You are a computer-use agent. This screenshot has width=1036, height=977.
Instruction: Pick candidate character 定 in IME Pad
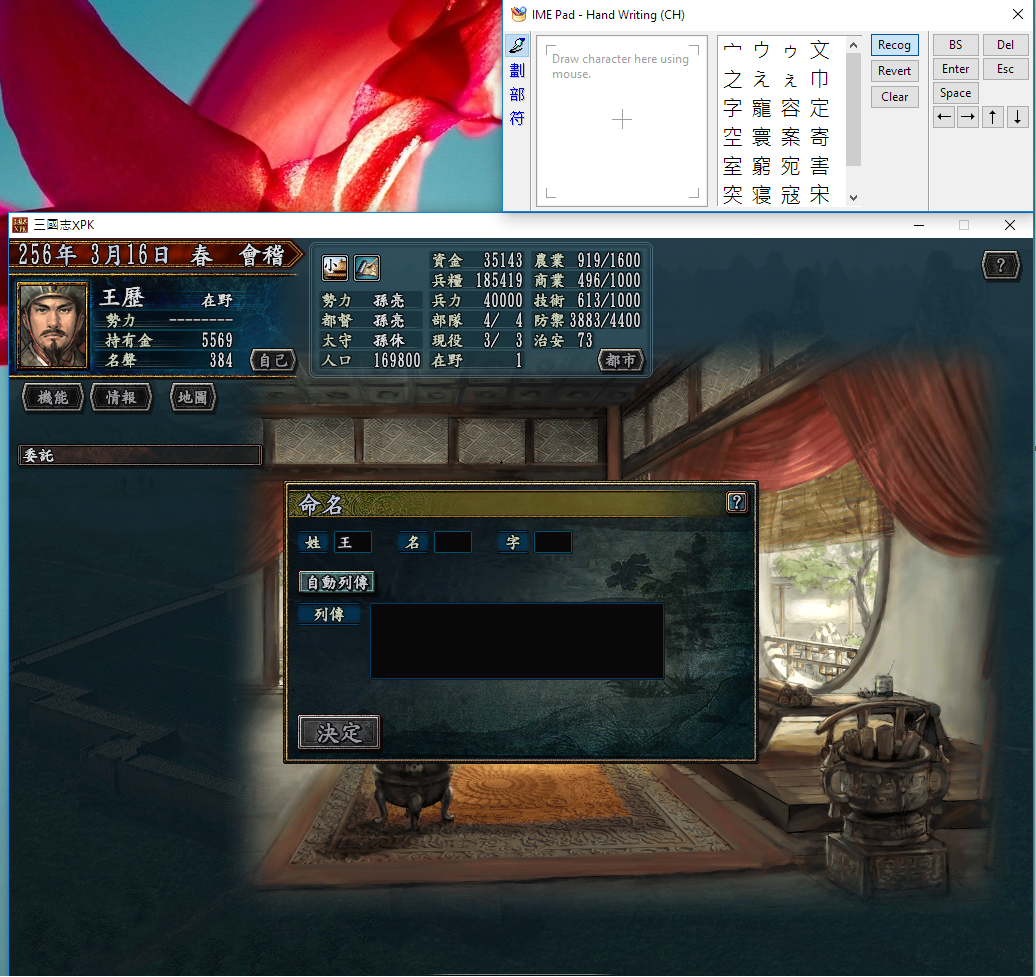point(819,108)
